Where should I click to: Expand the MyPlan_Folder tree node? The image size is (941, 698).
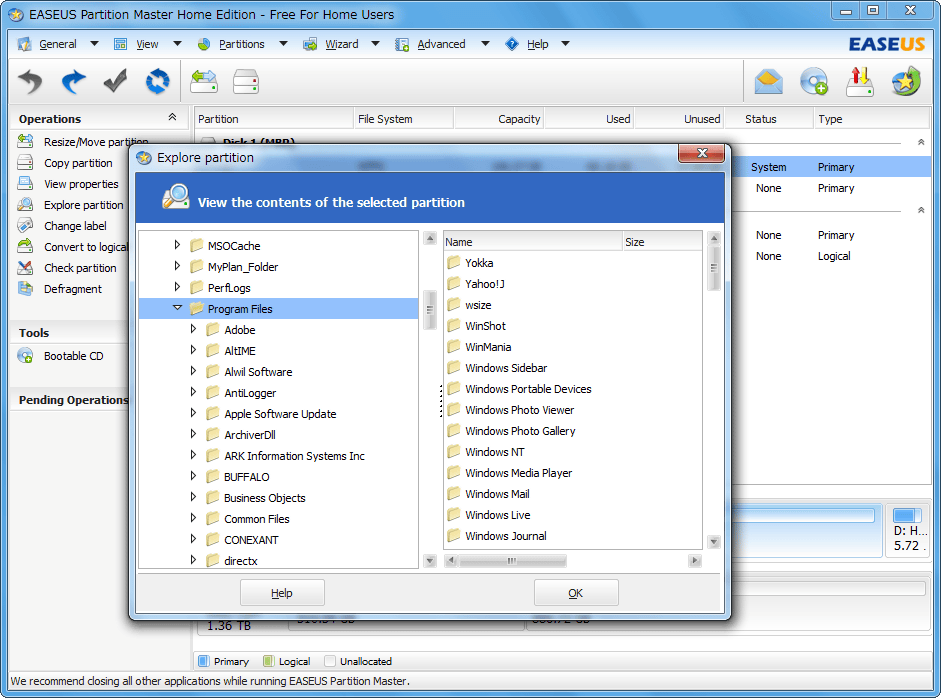coord(177,266)
